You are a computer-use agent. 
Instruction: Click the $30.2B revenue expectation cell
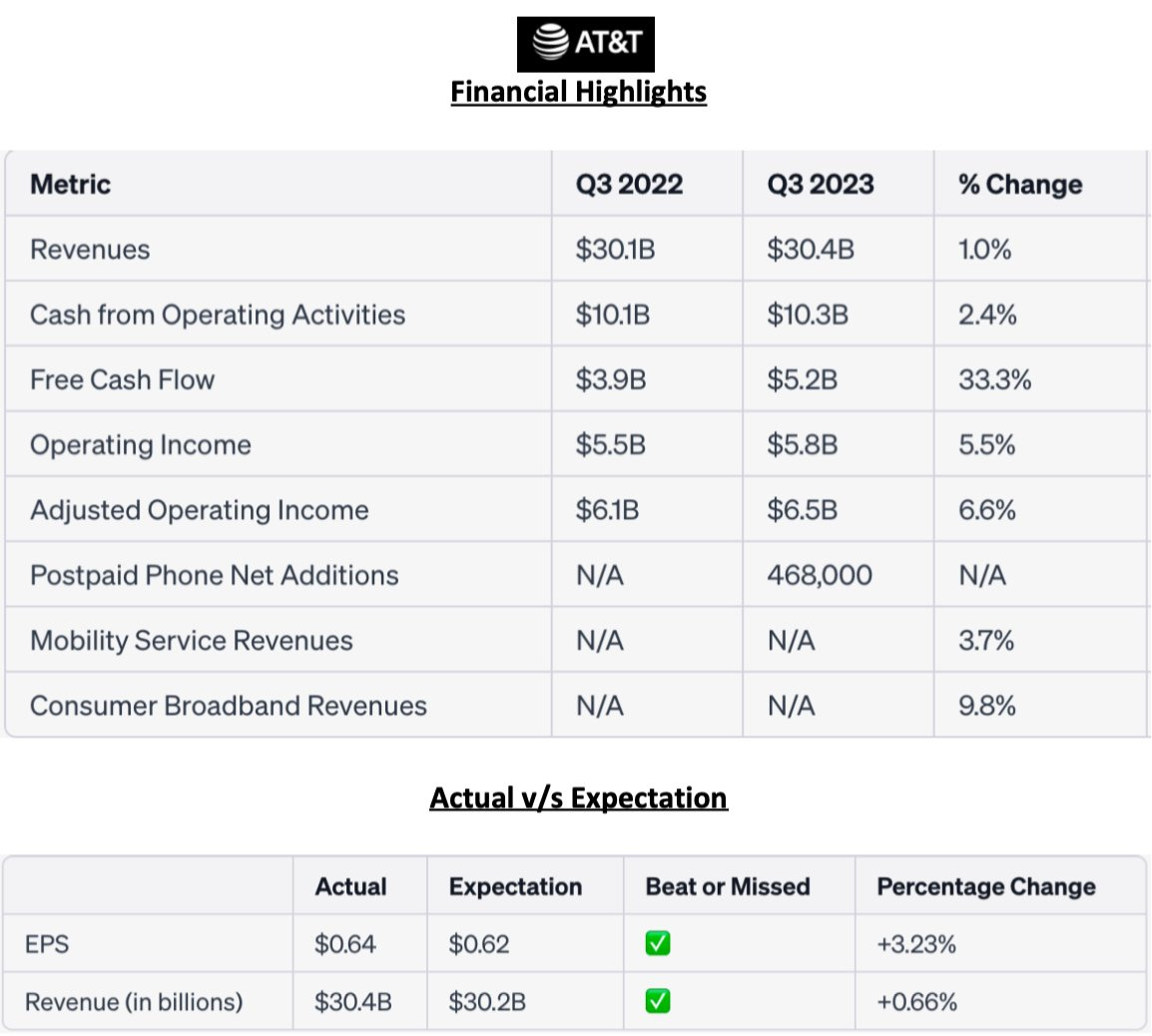[486, 1002]
